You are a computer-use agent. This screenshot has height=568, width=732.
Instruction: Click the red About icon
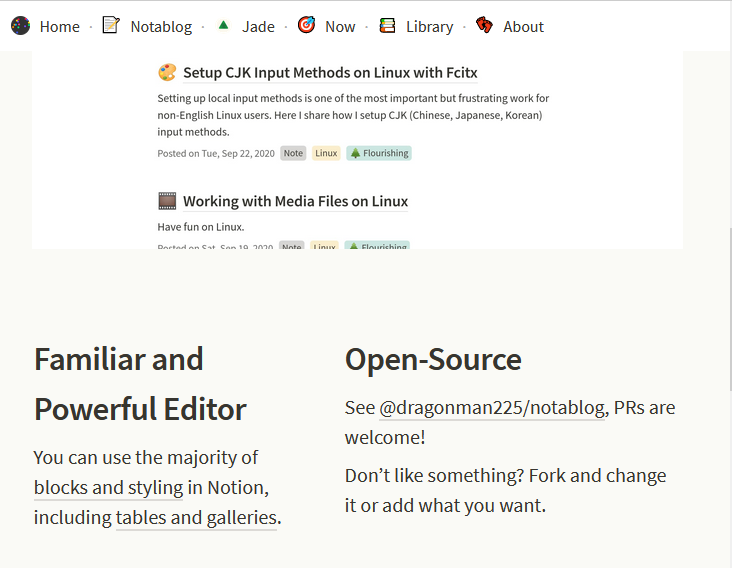pyautogui.click(x=484, y=26)
